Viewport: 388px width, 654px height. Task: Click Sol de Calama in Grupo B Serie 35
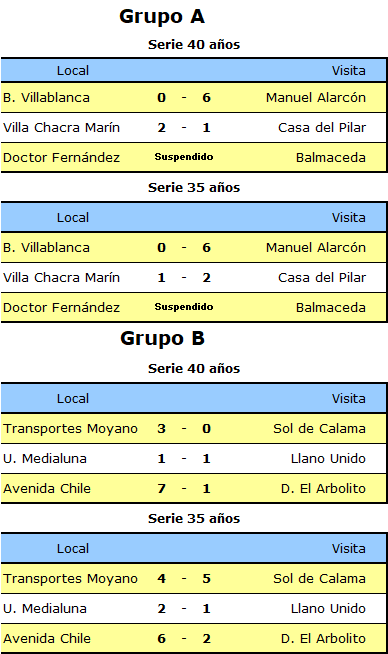[x=320, y=579]
